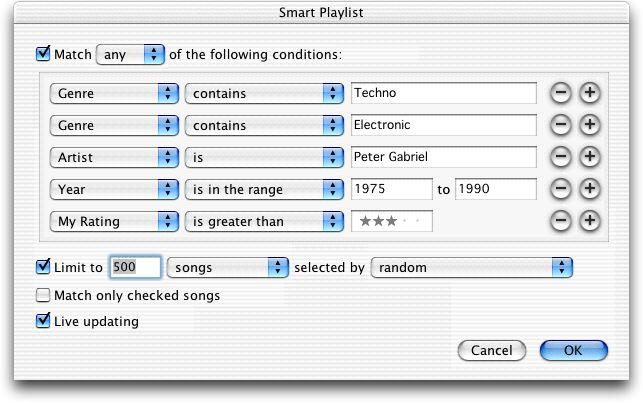Enable Match only checked songs
Image resolution: width=643 pixels, height=403 pixels.
pos(43,295)
